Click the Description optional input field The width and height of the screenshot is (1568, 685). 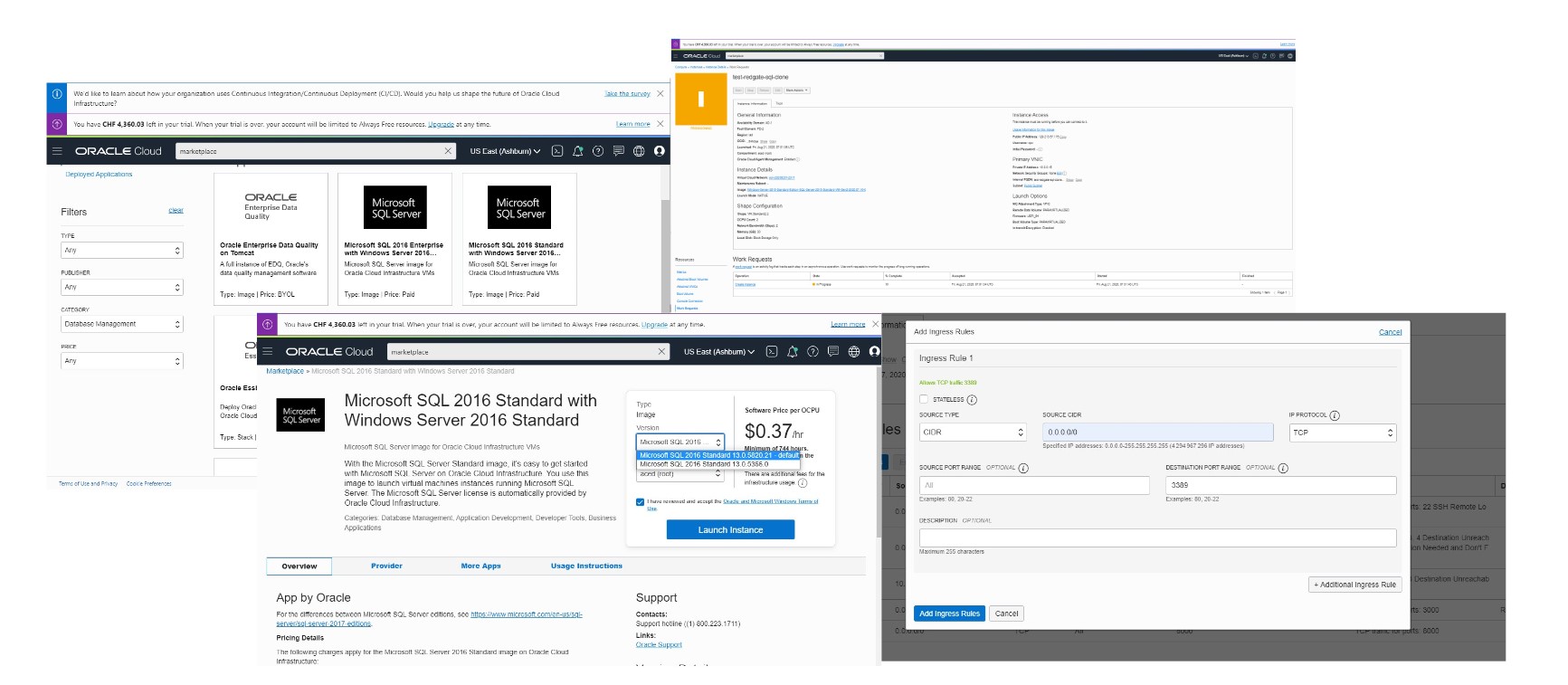[x=1157, y=538]
